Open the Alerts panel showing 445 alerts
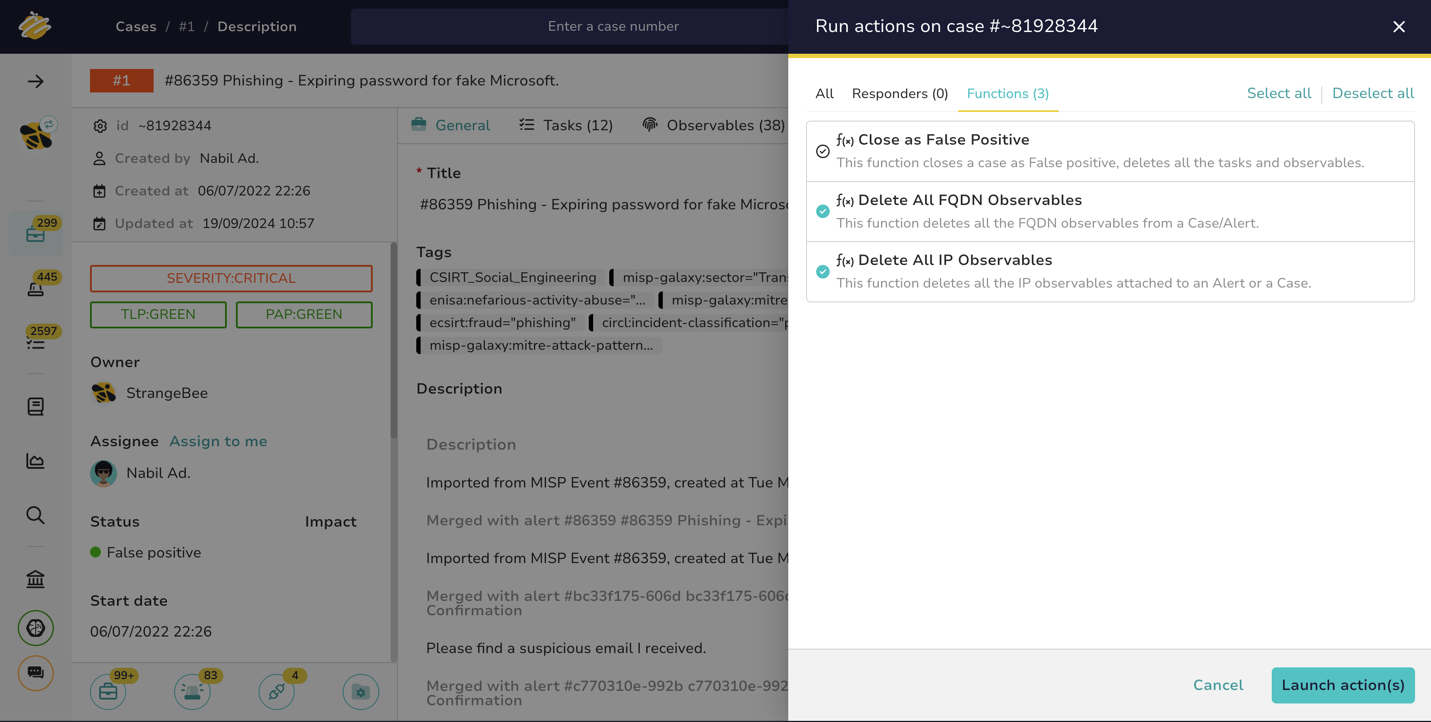 [35, 290]
